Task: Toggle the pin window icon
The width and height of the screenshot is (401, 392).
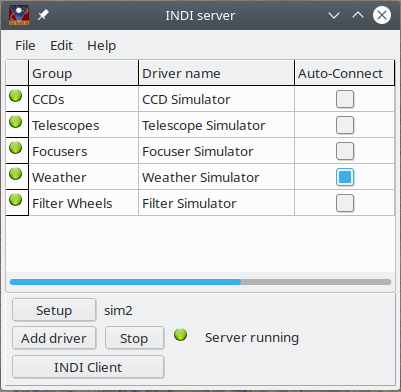Action: pos(43,15)
